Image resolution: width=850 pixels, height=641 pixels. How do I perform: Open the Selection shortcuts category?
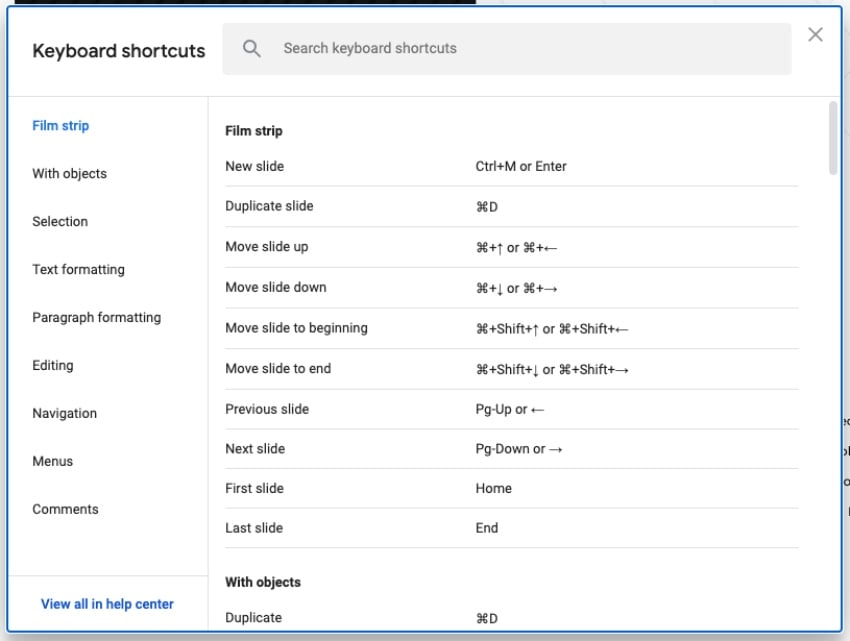tap(60, 222)
